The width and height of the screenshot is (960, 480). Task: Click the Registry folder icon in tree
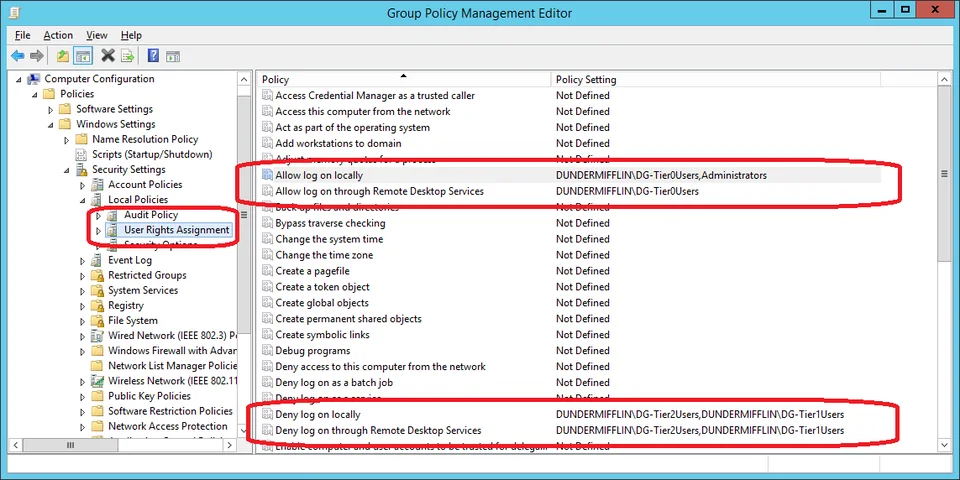(97, 306)
